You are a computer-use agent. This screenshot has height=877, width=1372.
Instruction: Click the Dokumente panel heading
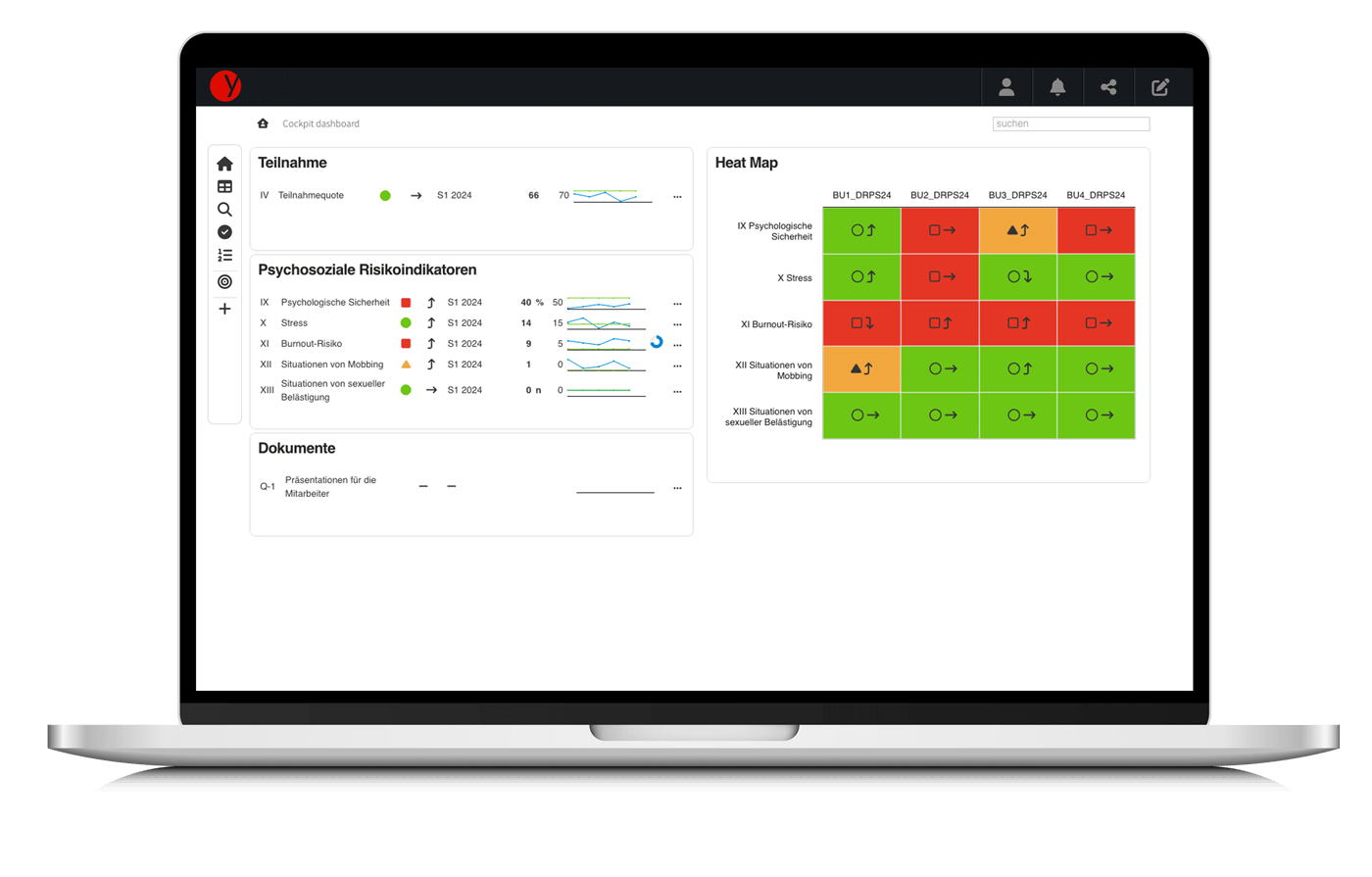[297, 448]
